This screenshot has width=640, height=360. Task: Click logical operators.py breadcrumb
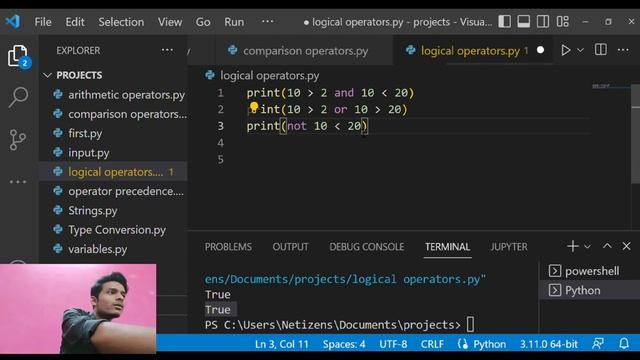point(269,76)
